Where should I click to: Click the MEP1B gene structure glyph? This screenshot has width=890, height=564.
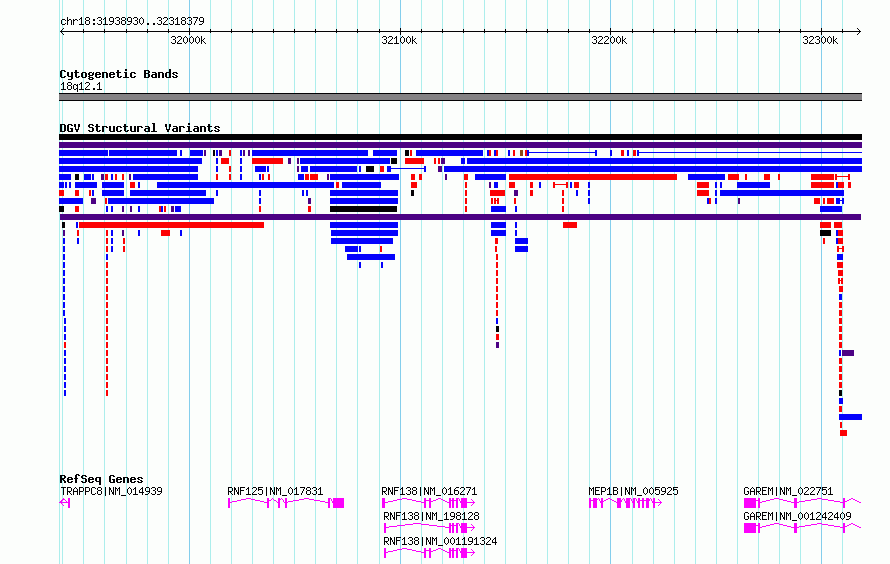click(625, 503)
